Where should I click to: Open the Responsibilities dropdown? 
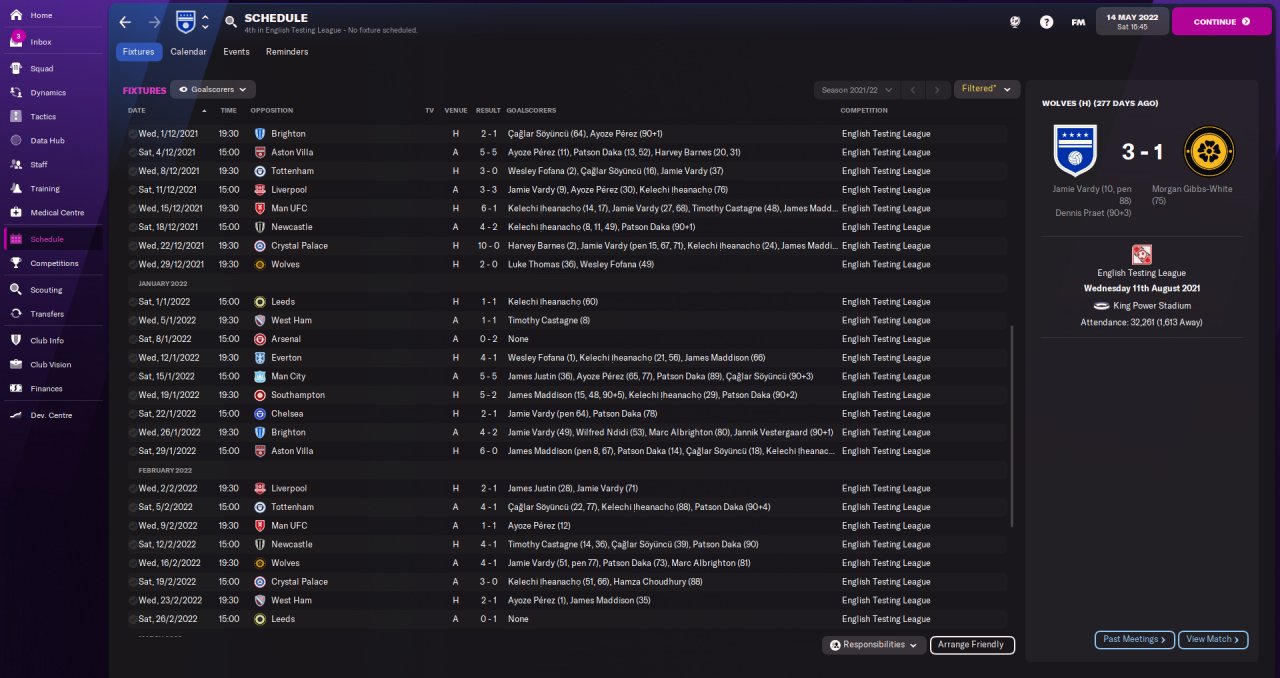pyautogui.click(x=874, y=645)
